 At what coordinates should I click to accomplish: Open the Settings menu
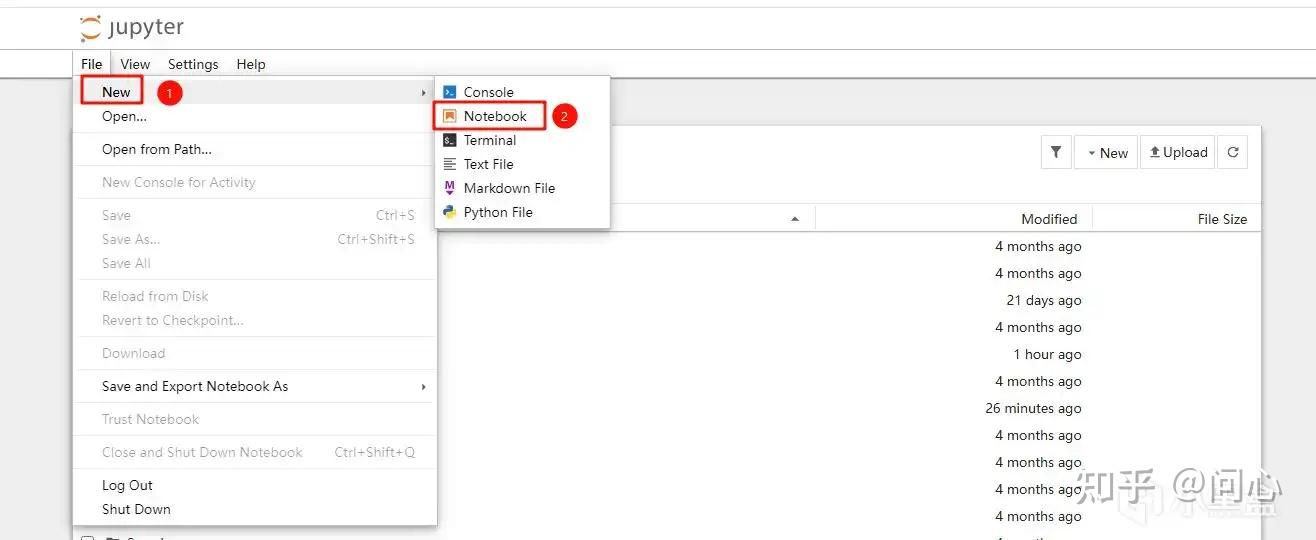click(193, 64)
